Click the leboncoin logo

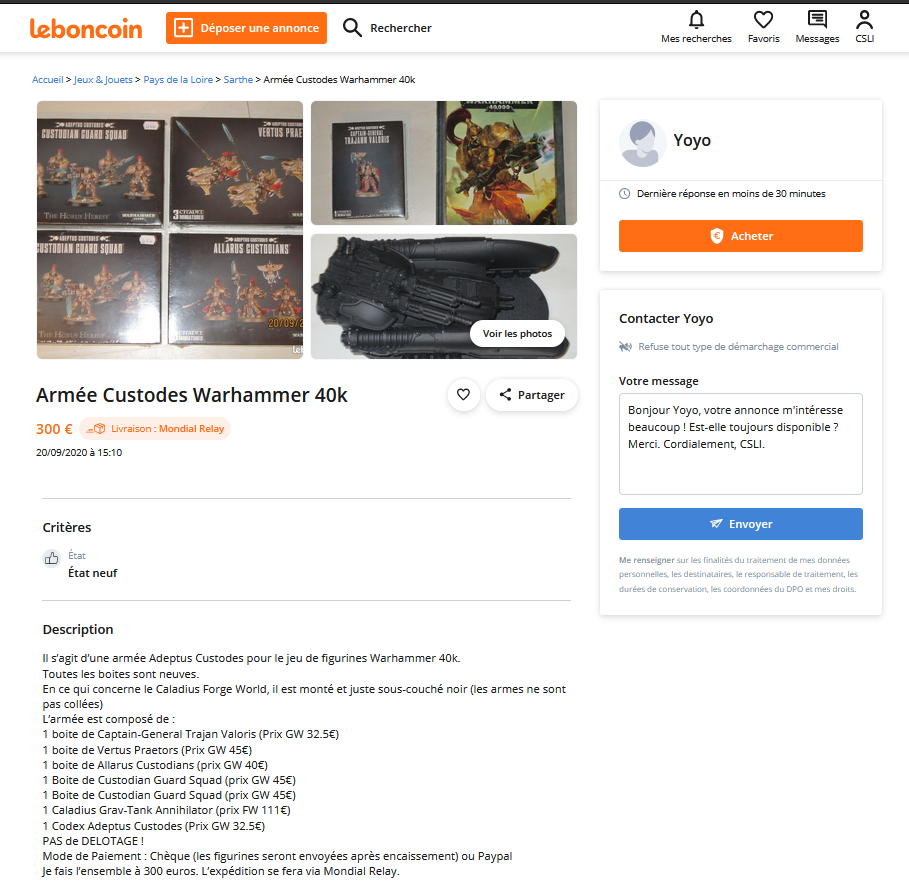click(86, 28)
